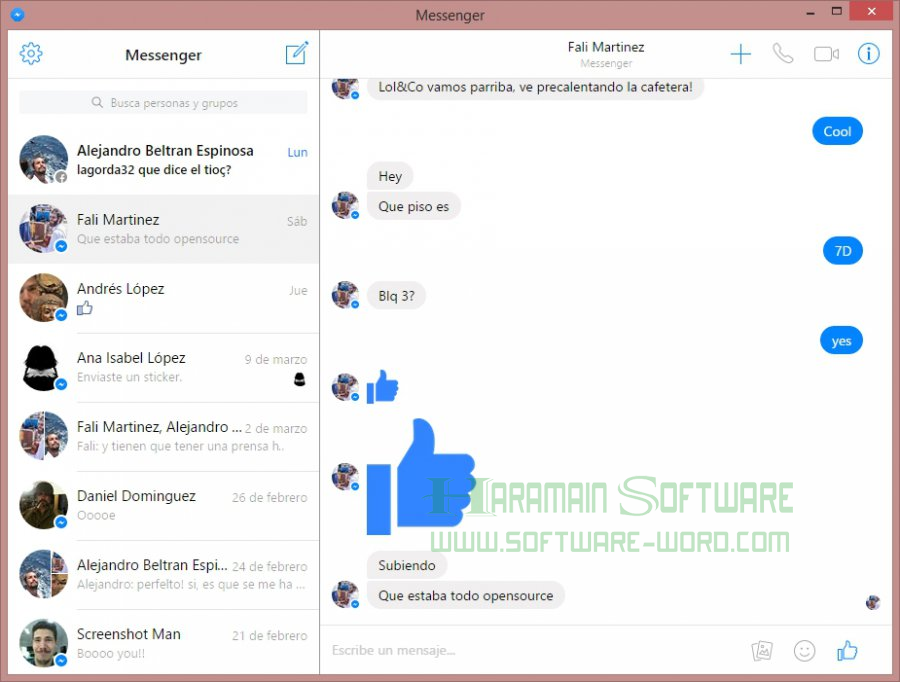The height and width of the screenshot is (682, 900).
Task: Click Screenshot Man's avatar
Action: point(44,643)
